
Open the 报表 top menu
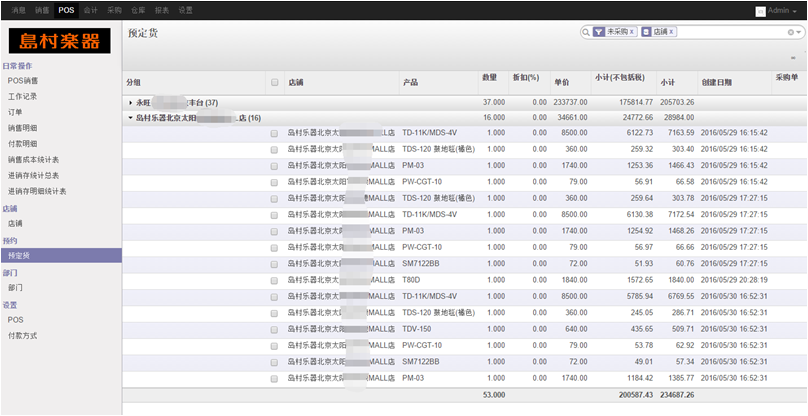[162, 10]
